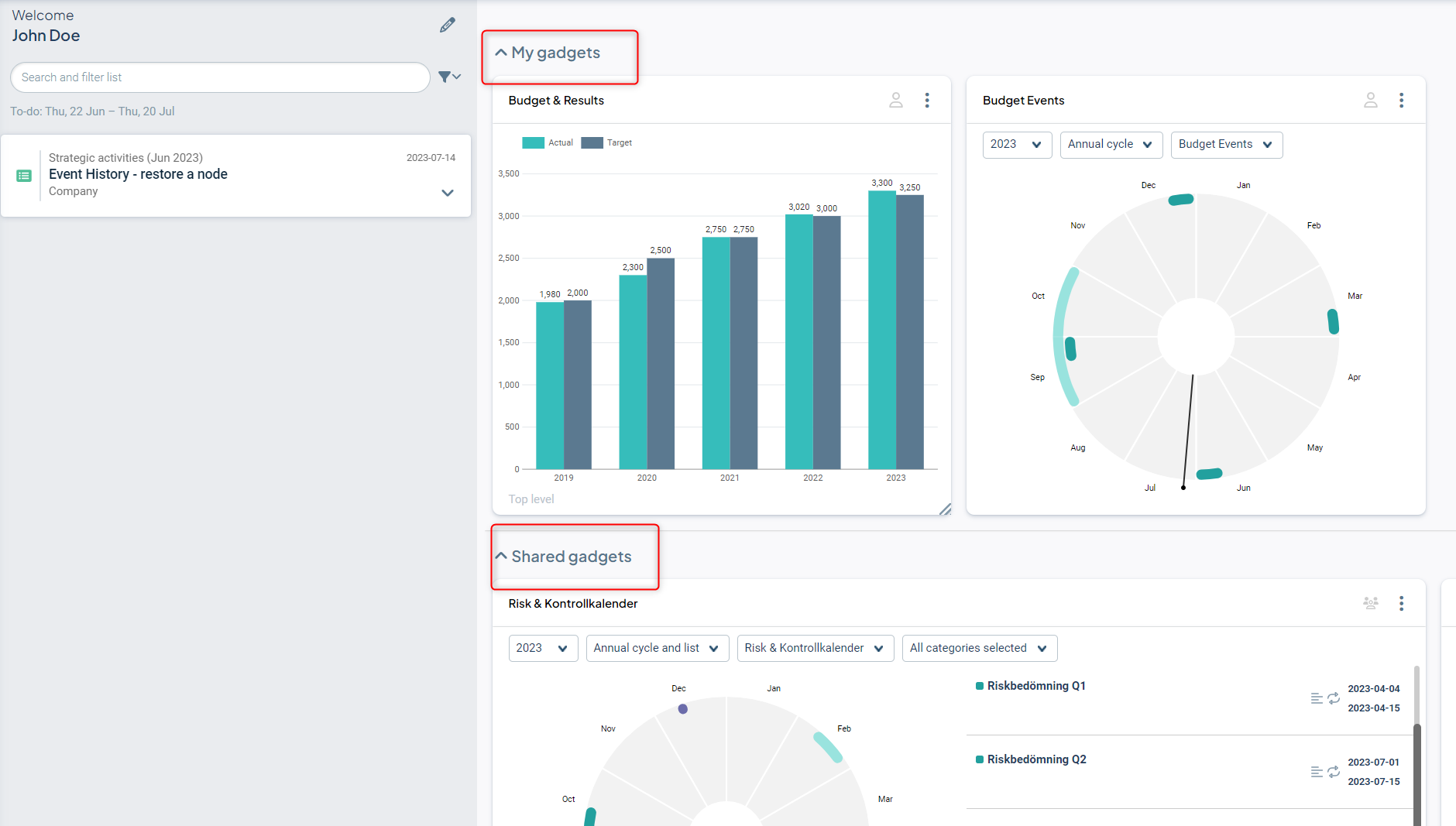The width and height of the screenshot is (1456, 826).
Task: Open the Riskbedömning Q2 list entry
Action: pyautogui.click(x=1036, y=759)
